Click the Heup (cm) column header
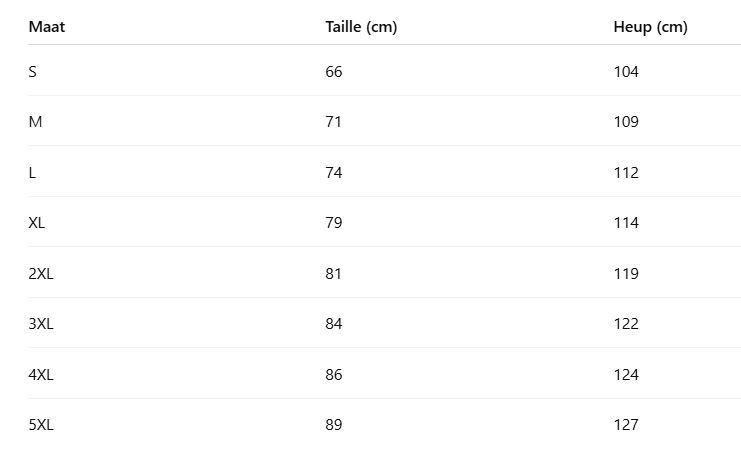Image resolution: width=741 pixels, height=468 pixels. pos(650,27)
